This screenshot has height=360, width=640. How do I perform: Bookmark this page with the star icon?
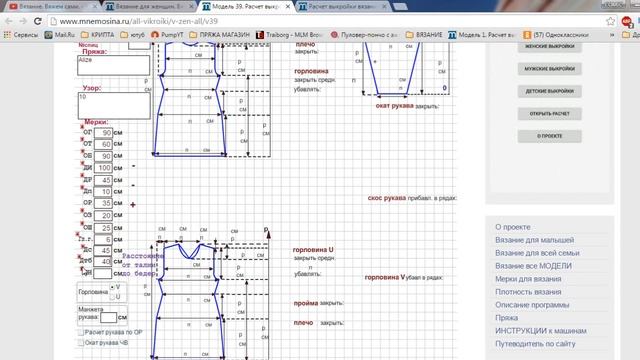click(610, 21)
